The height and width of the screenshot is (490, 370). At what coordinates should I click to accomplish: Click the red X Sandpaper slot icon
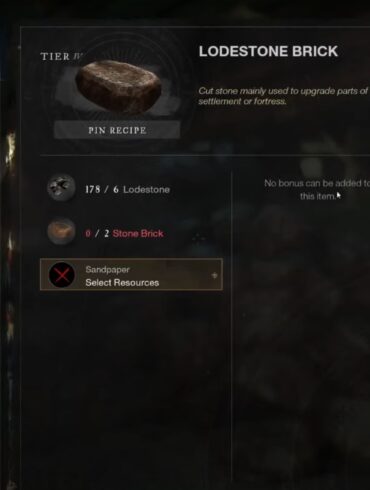(x=62, y=275)
